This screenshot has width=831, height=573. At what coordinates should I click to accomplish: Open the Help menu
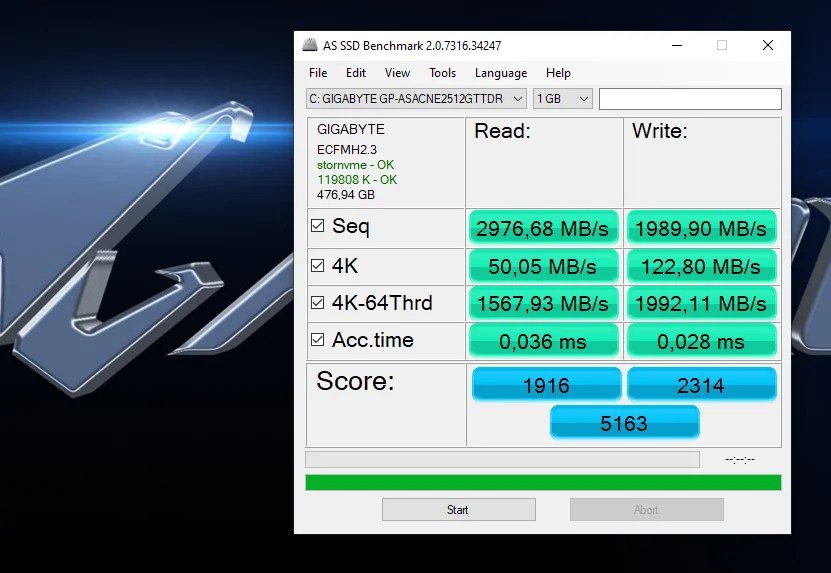pos(558,73)
